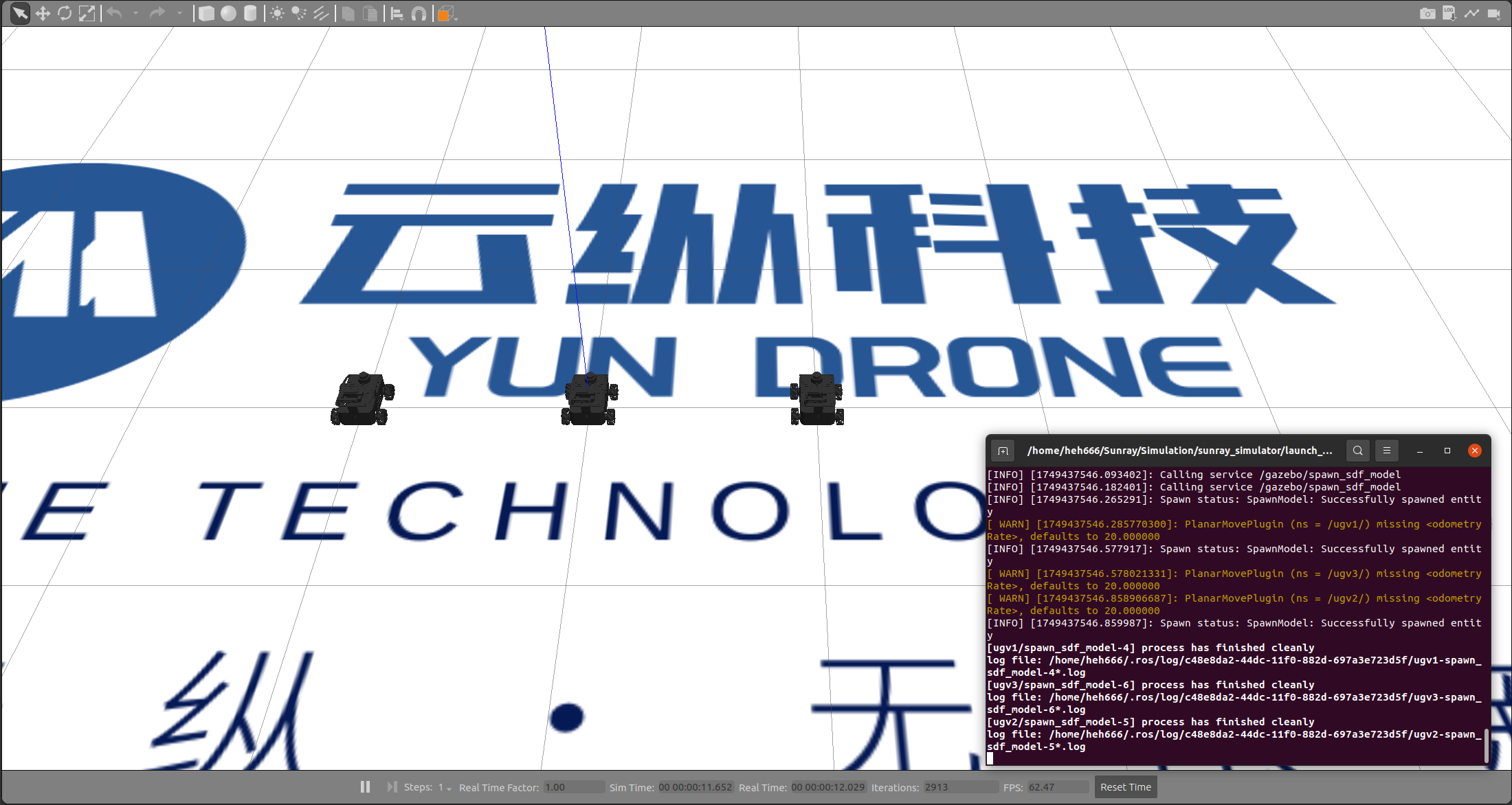The image size is (1512, 805).
Task: Open the orange cube view-angle dropdown
Action: 447,14
